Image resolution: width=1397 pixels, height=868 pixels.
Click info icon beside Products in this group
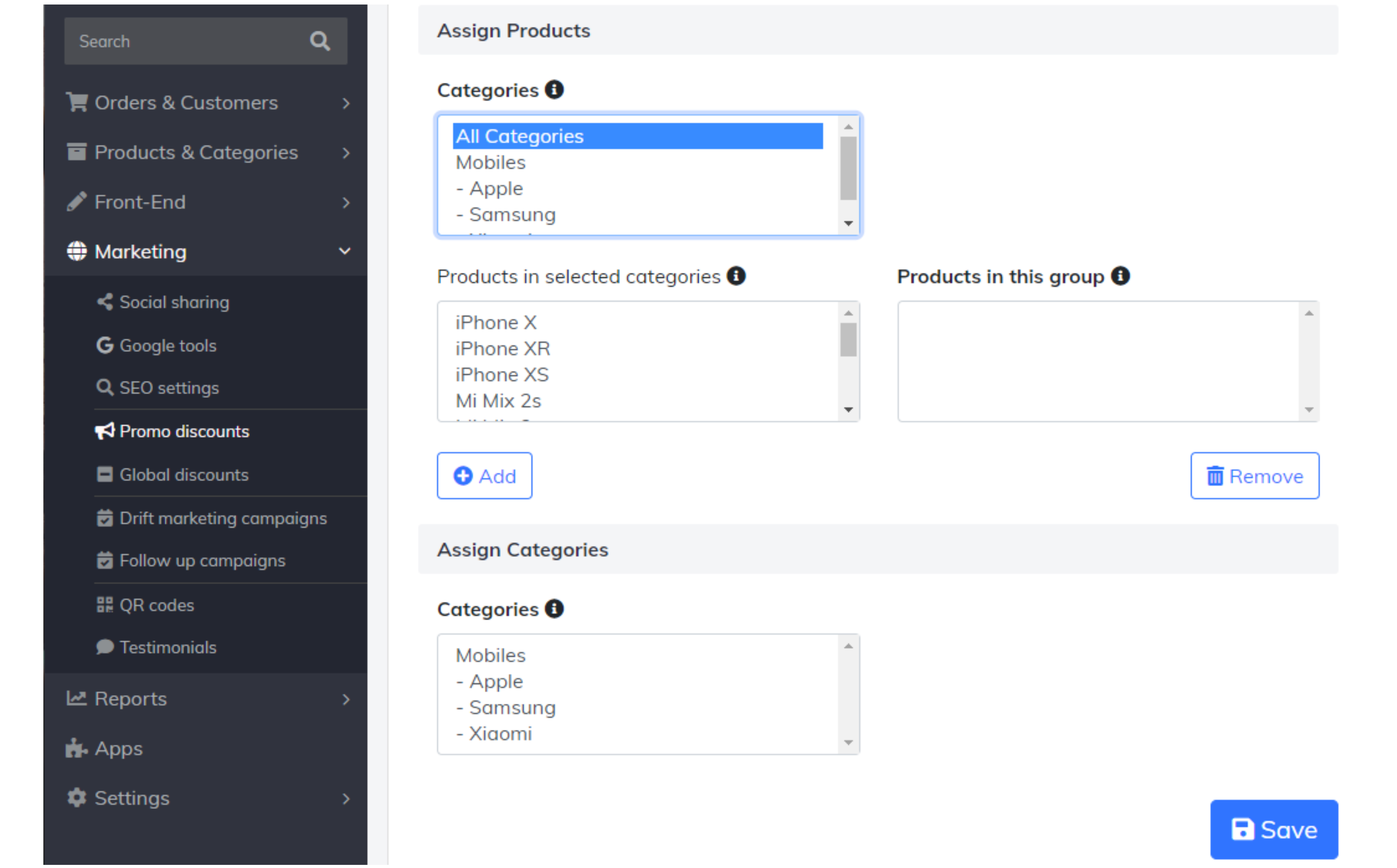click(1120, 276)
